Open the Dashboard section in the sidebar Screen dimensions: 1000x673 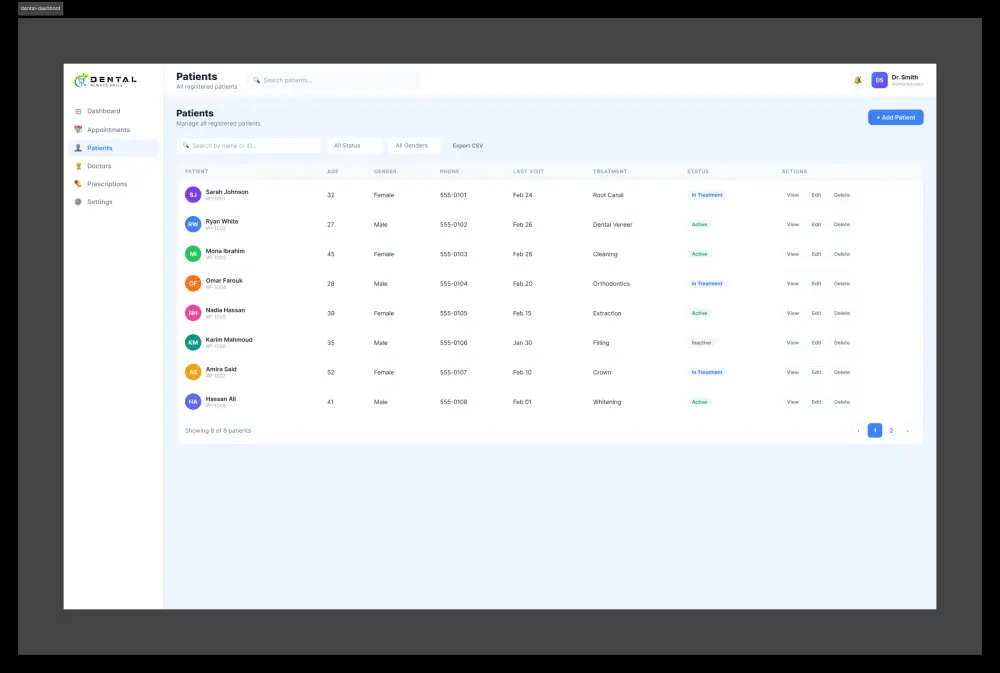[79, 111]
